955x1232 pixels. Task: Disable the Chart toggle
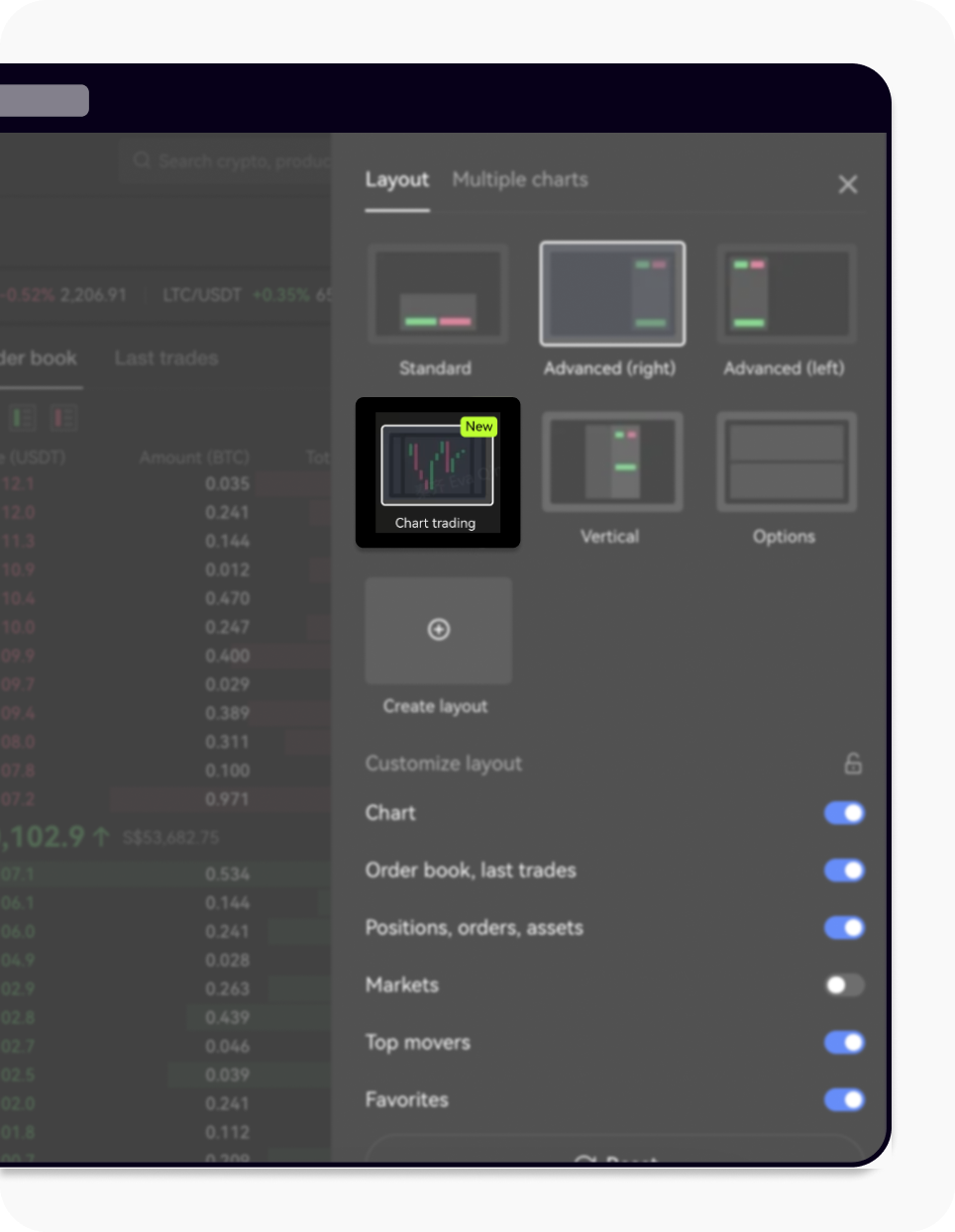(x=844, y=813)
